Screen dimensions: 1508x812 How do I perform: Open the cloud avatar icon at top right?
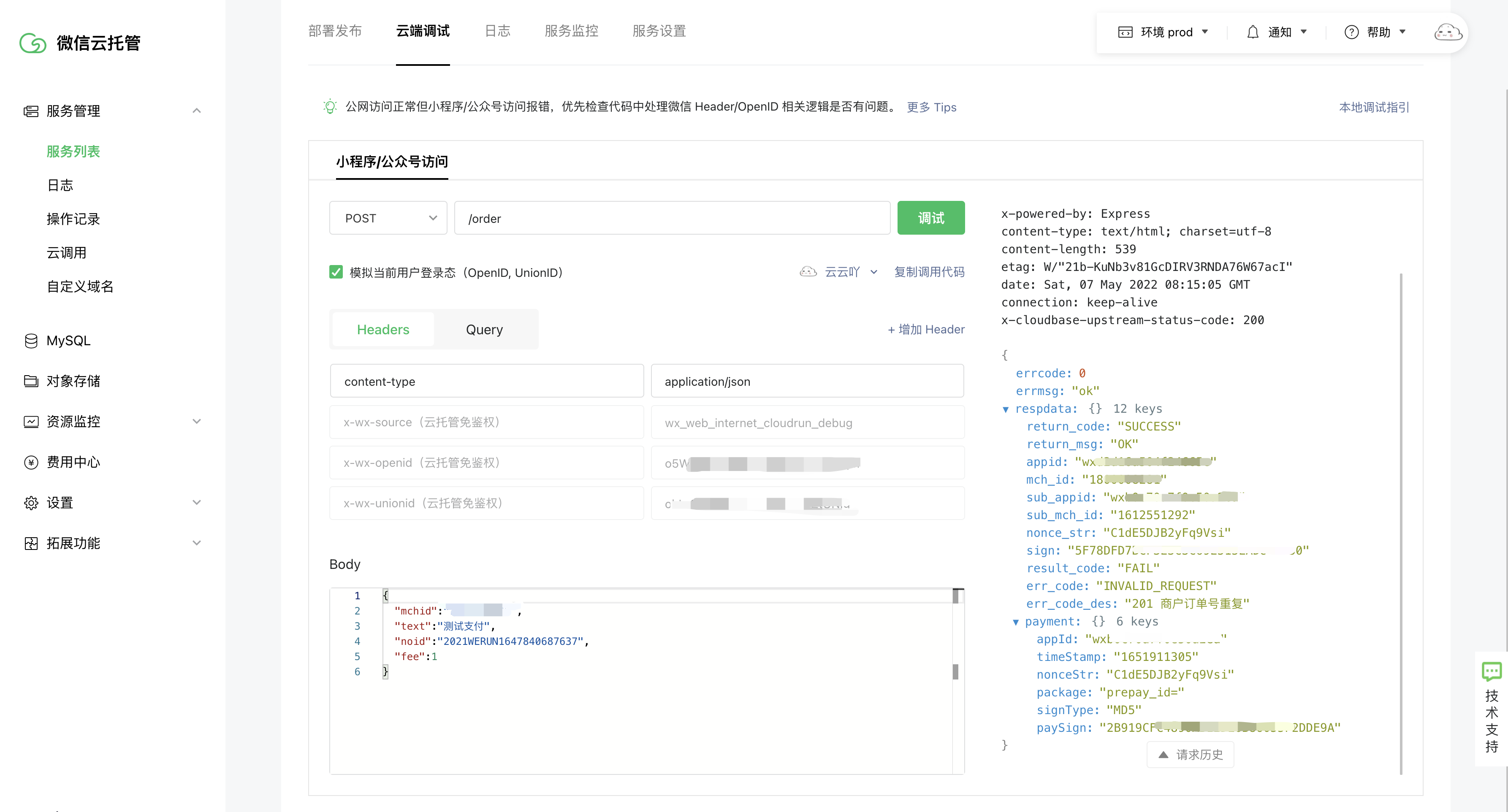click(x=1448, y=32)
